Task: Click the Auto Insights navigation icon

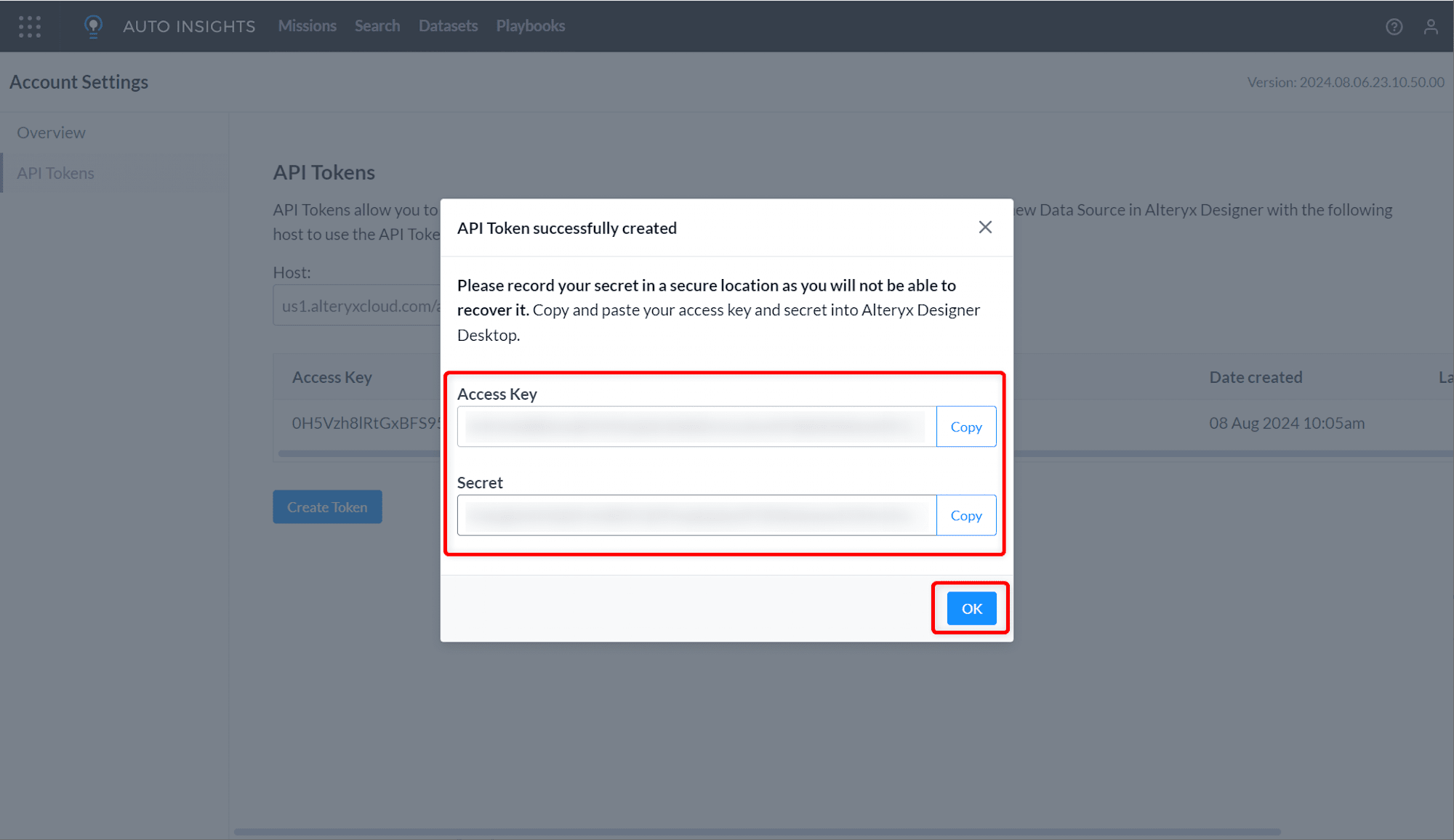Action: [93, 25]
